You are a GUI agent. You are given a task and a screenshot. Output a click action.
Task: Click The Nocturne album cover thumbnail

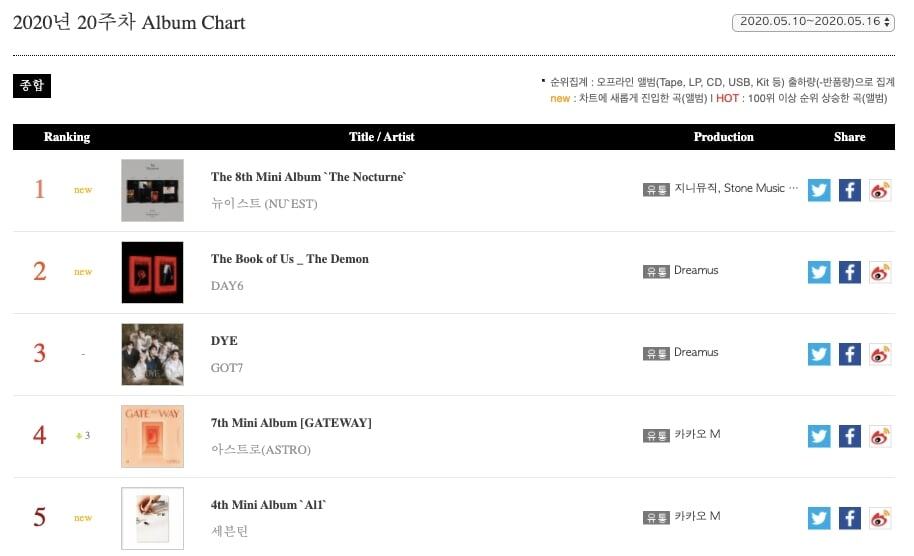tap(152, 190)
